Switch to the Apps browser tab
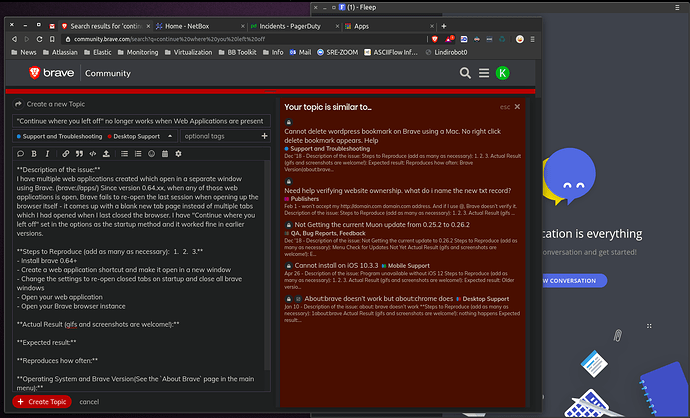 (x=389, y=26)
